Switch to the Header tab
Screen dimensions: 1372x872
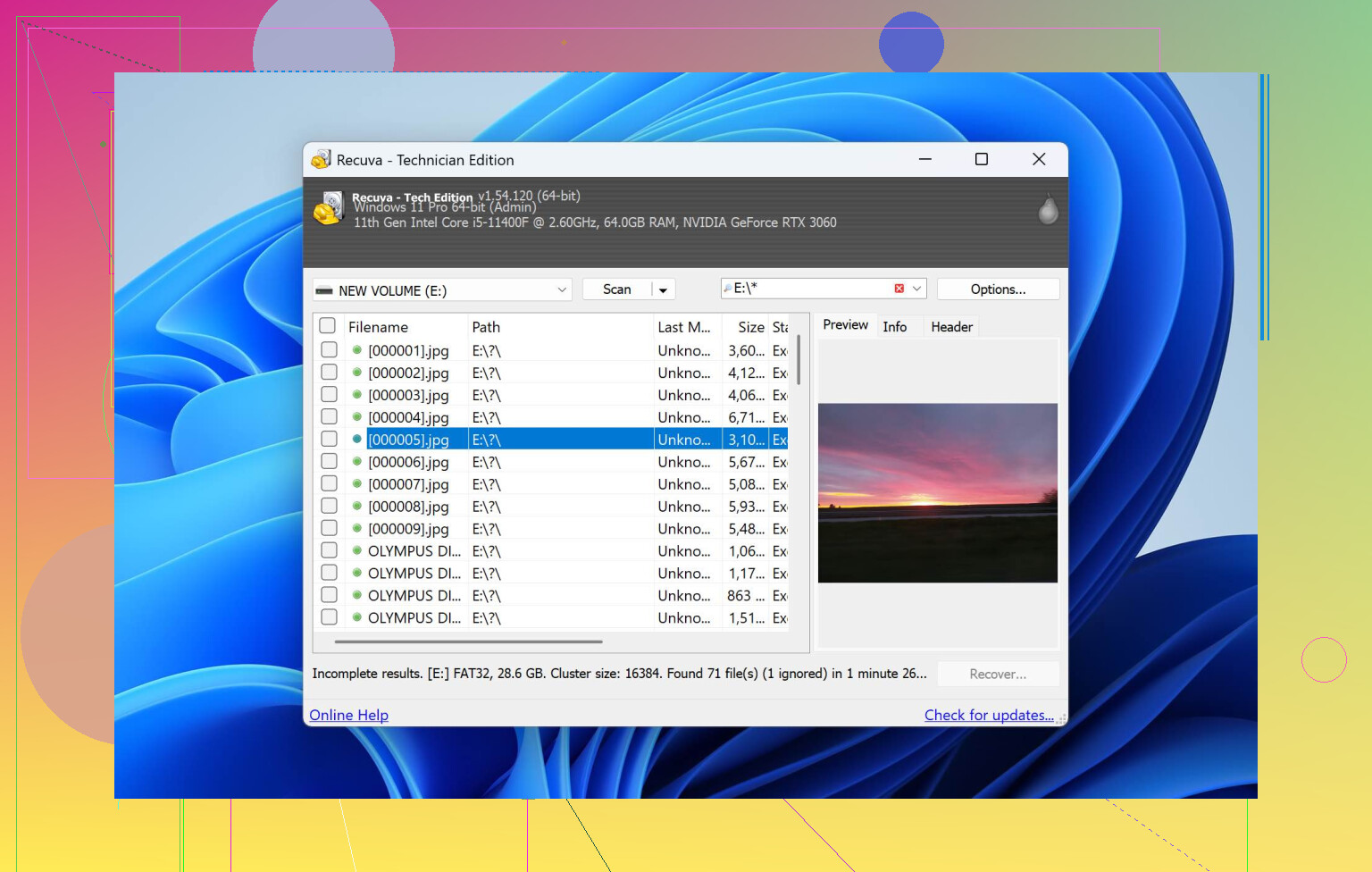[x=951, y=327]
